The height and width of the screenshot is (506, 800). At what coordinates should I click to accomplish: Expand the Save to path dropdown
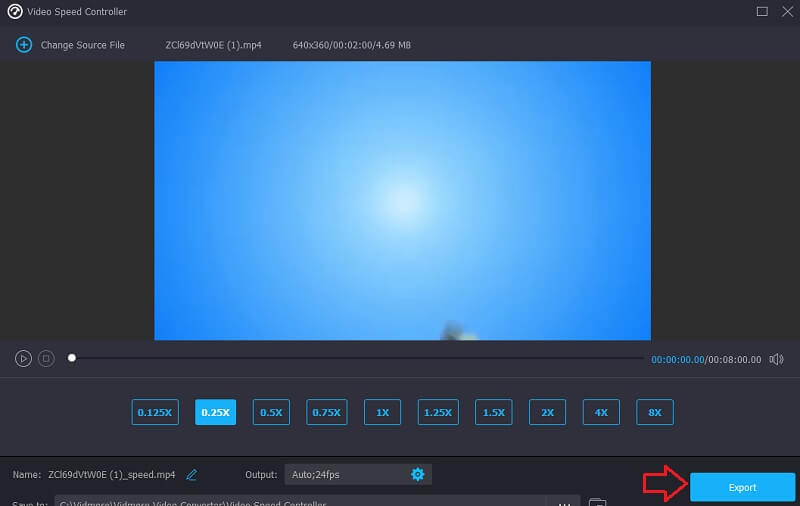click(566, 502)
